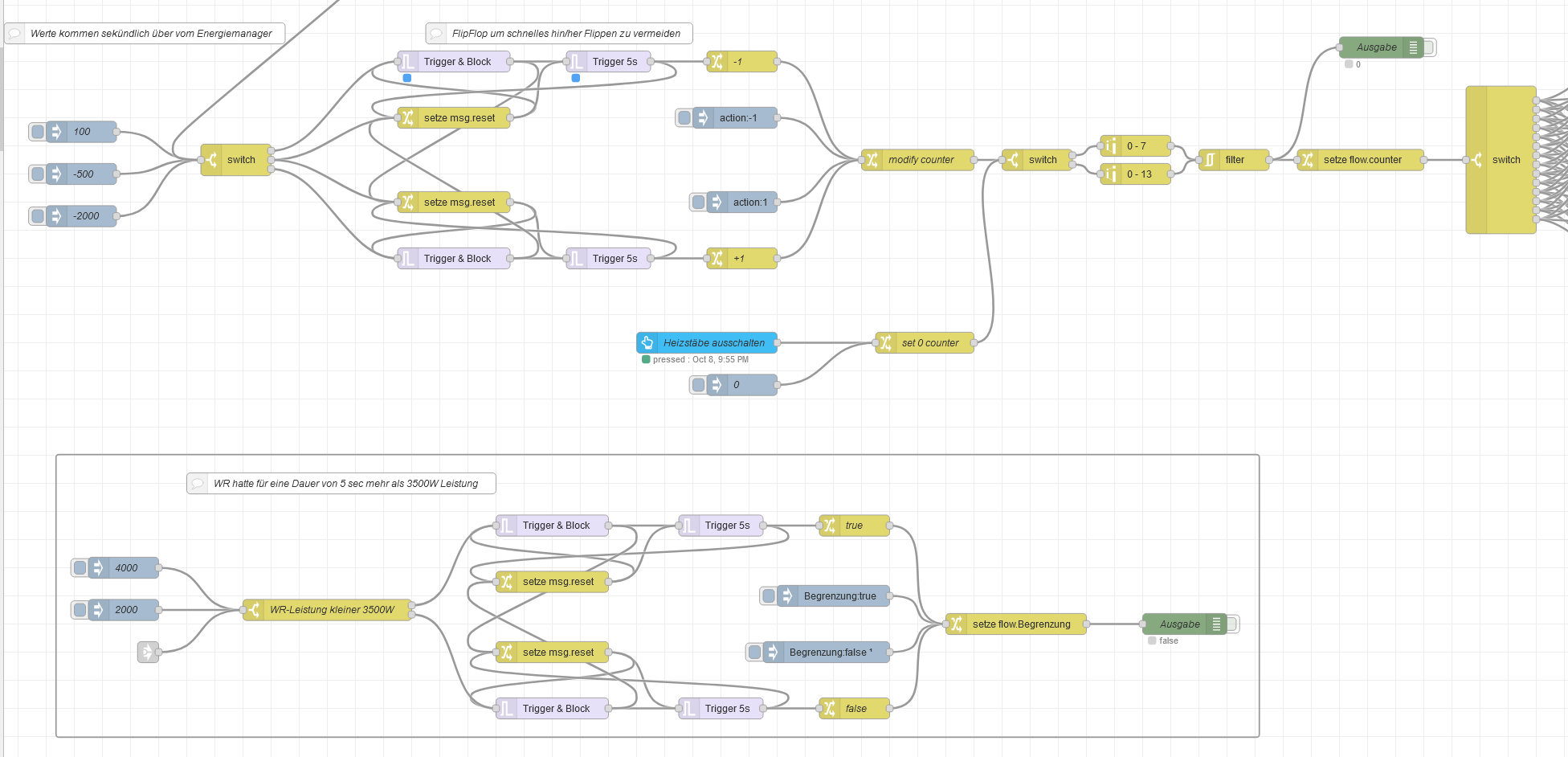
Task: Select the Trigger 5s node feeding the -1 node
Action: point(608,62)
